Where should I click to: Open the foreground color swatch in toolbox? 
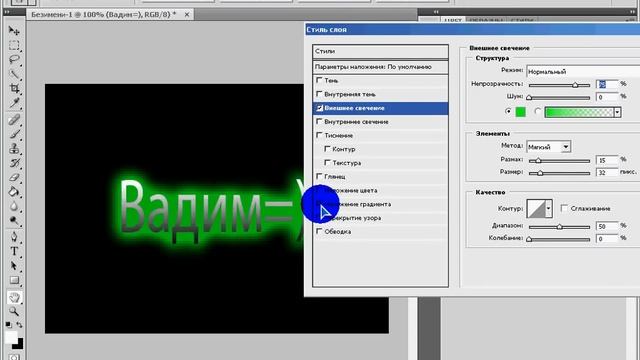(11, 337)
